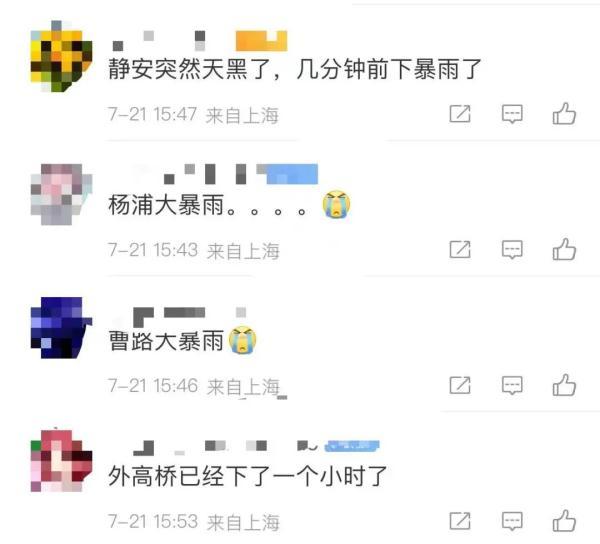The image size is (600, 544).
Task: Reply to the 杨浦大暴雨 comment
Action: [x=512, y=250]
